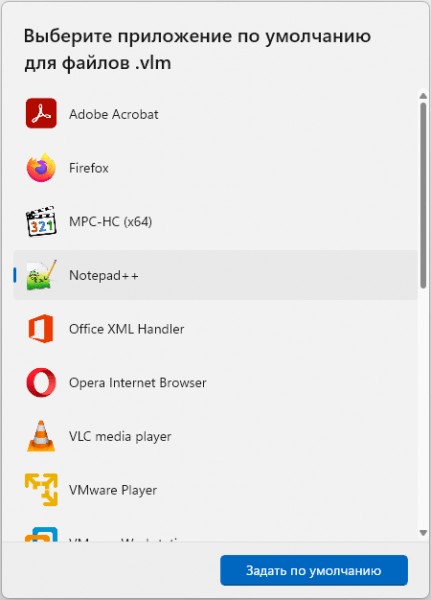Screen dimensions: 431x600
Task: Click the scrollbar up arrow
Action: click(423, 96)
